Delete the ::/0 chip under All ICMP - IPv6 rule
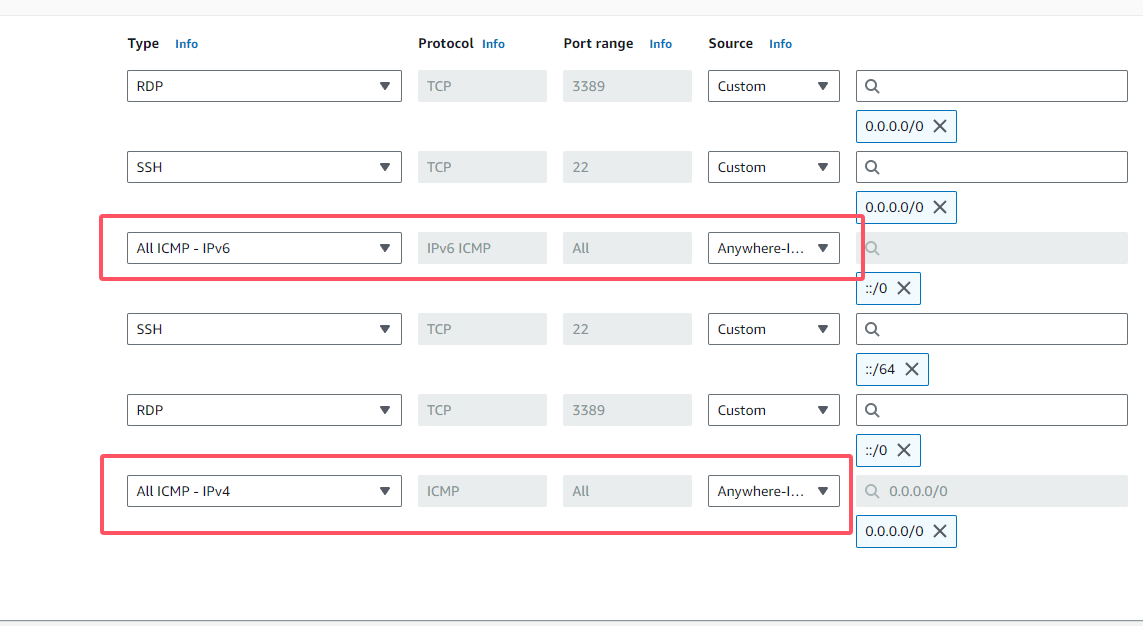This screenshot has width=1143, height=626. [x=903, y=288]
